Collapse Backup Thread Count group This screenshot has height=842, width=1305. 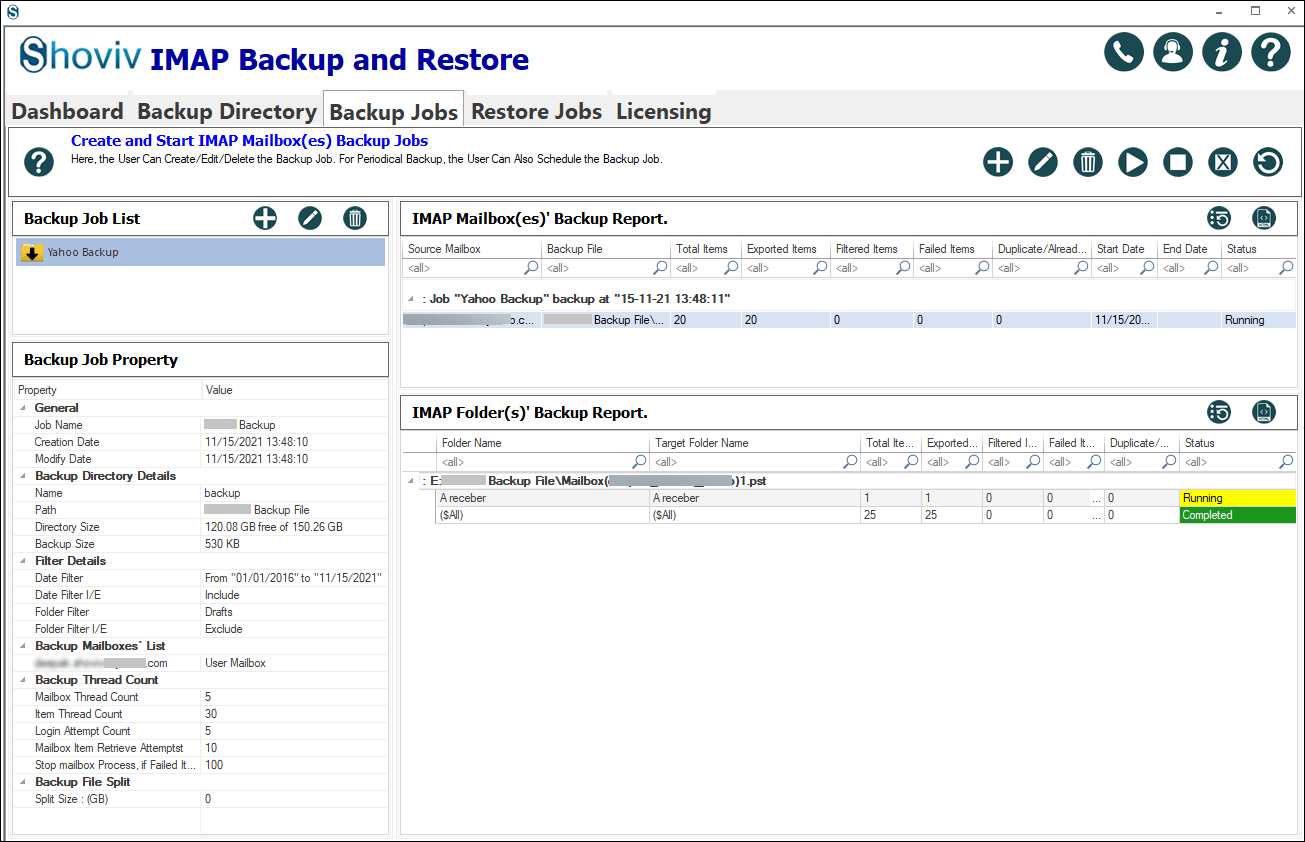coord(22,680)
